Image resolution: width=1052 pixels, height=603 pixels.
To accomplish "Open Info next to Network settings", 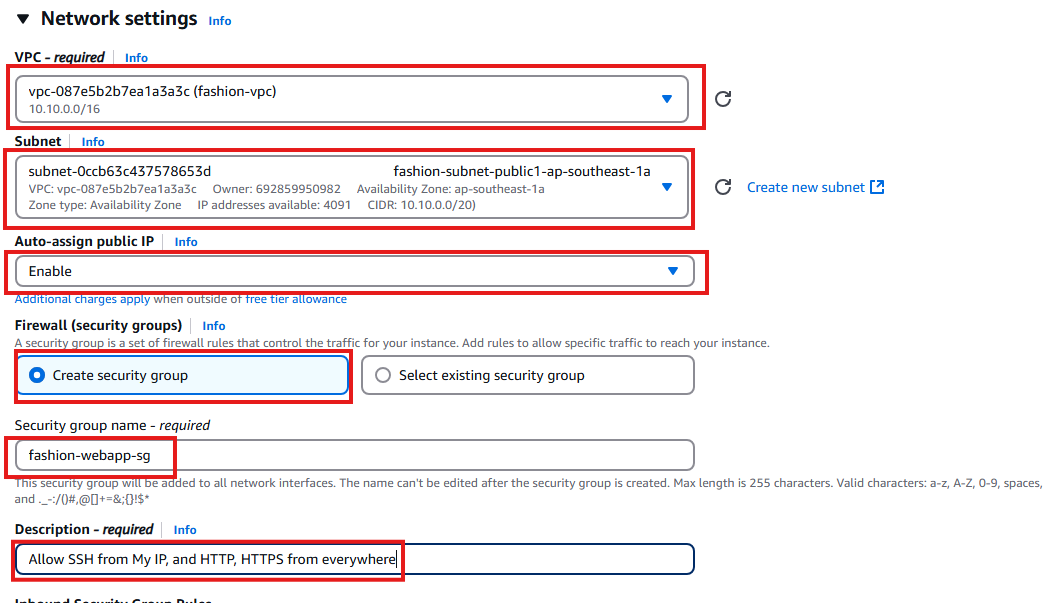I will click(x=219, y=21).
